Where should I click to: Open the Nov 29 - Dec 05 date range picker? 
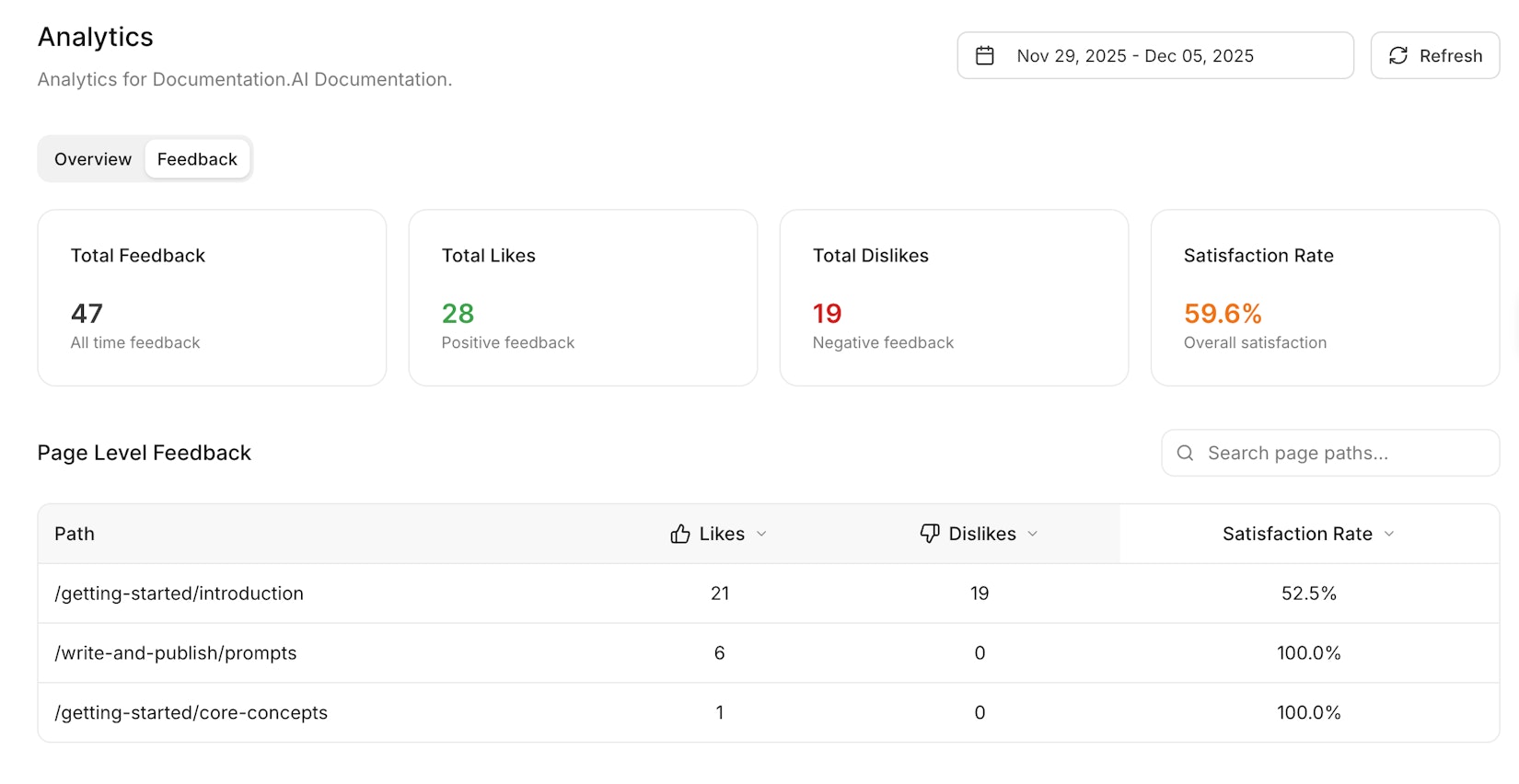1155,56
